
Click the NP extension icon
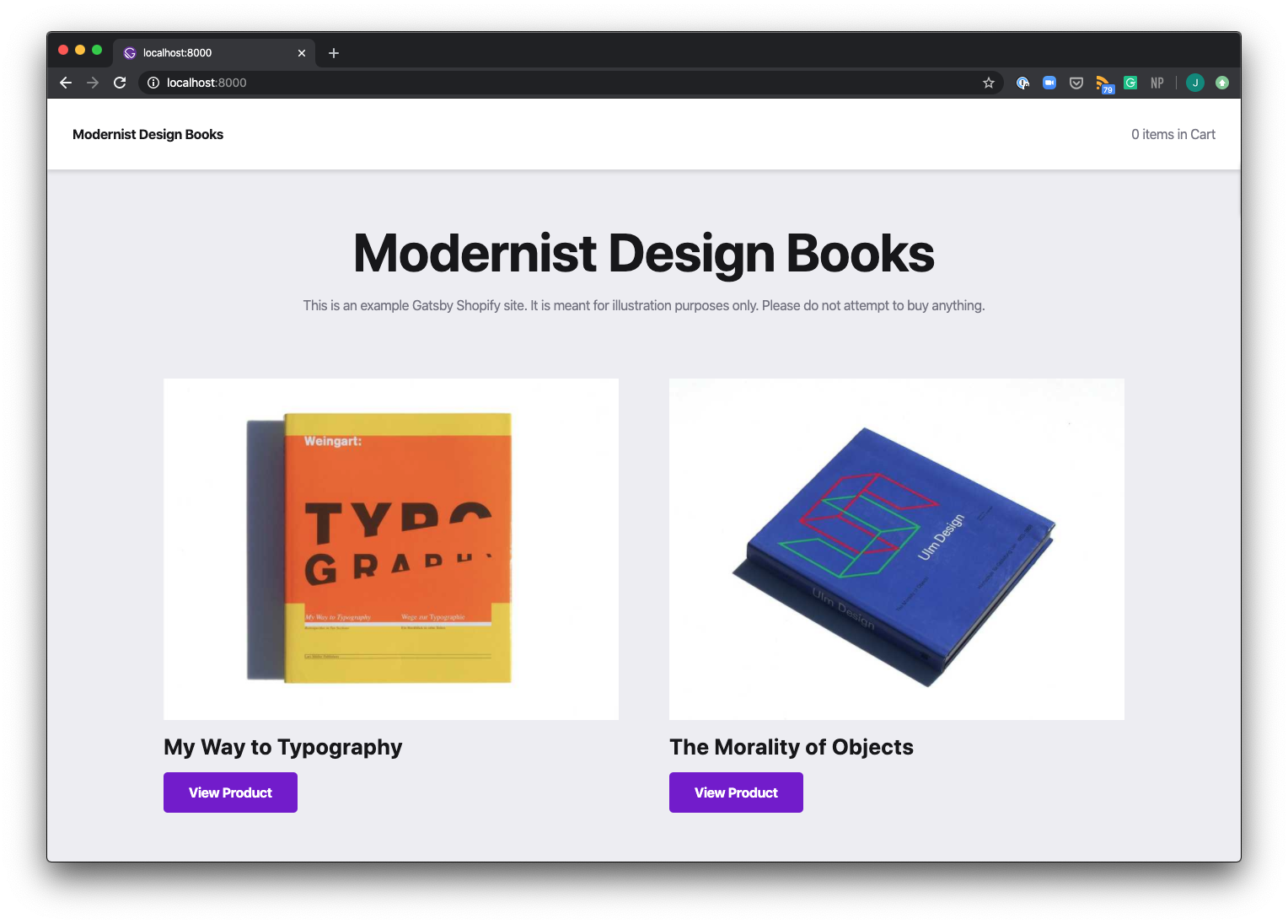pos(1157,83)
